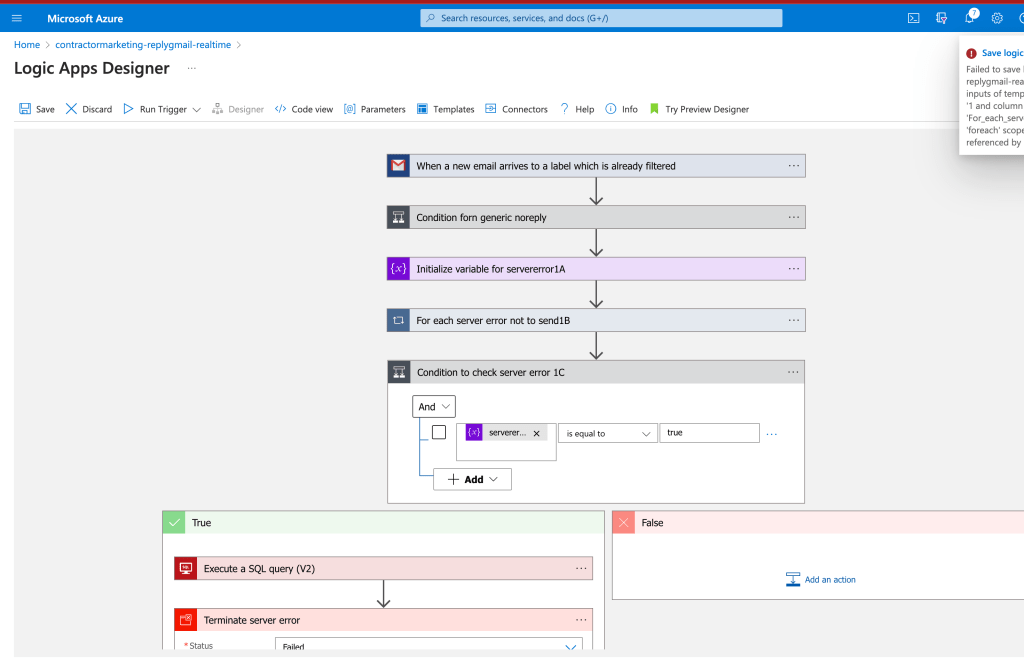
Task: Click the condition value field containing true
Action: (709, 433)
